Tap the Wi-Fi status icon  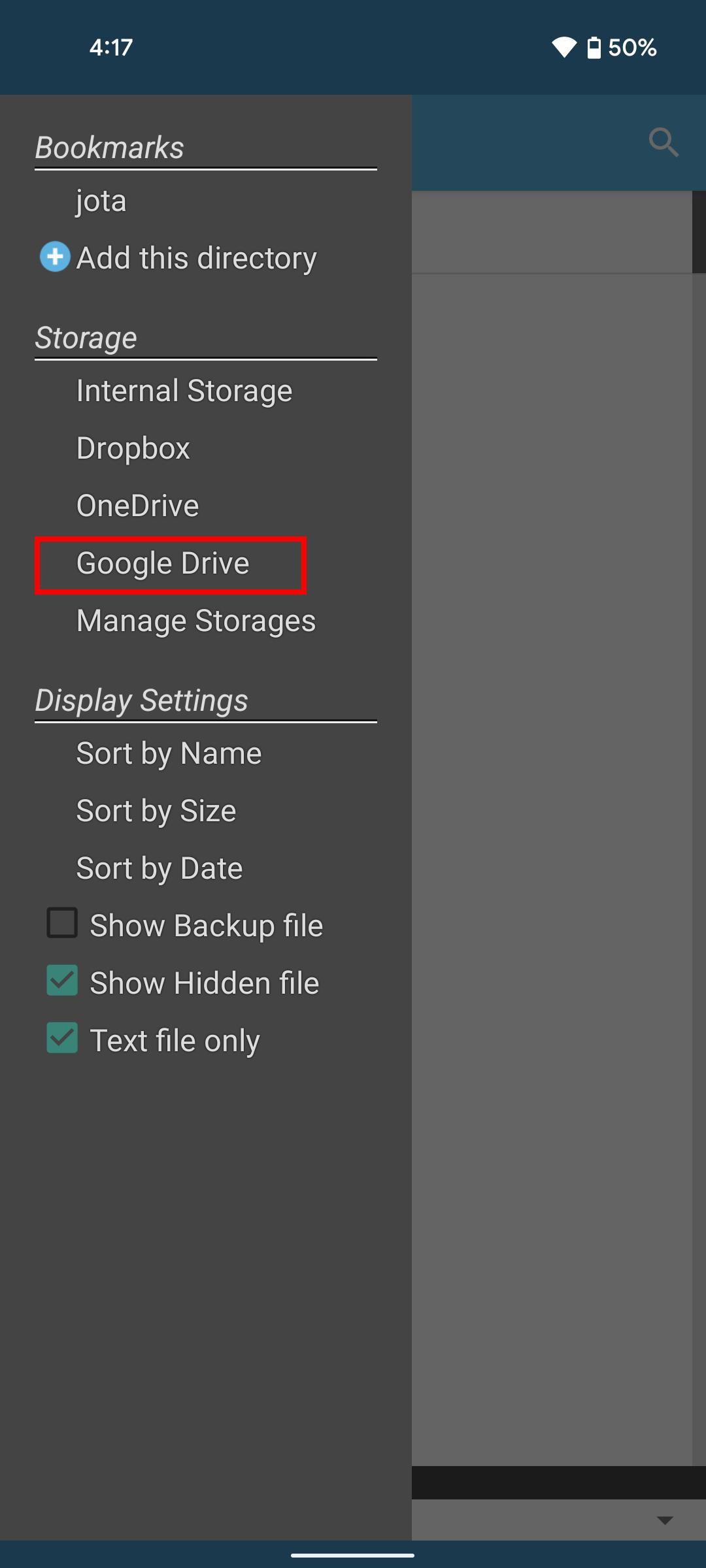pos(563,48)
